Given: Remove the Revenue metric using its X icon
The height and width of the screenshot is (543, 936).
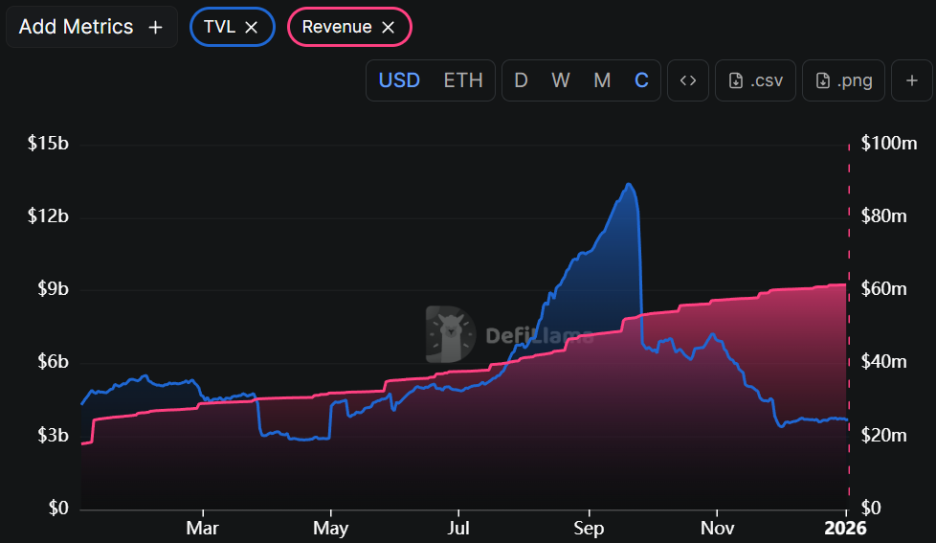Looking at the screenshot, I should point(388,27).
